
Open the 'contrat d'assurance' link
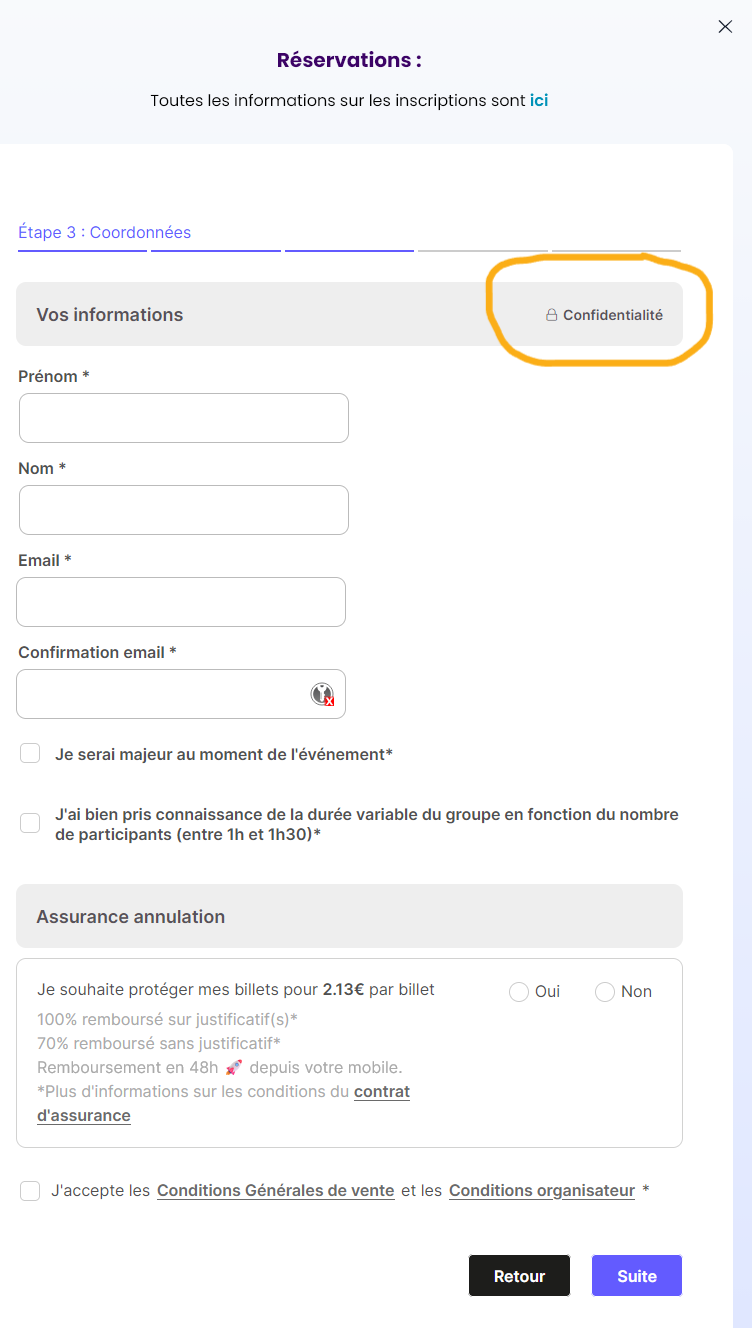(381, 1092)
